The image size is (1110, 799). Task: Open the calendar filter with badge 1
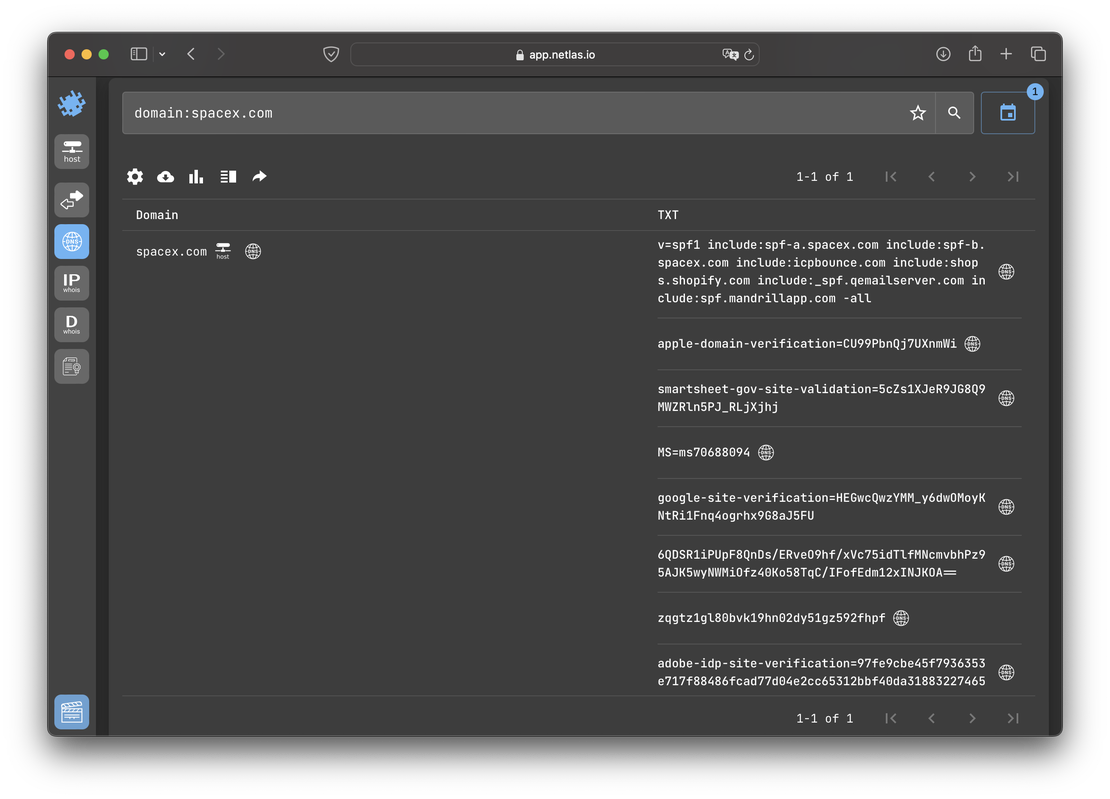[x=1008, y=112]
